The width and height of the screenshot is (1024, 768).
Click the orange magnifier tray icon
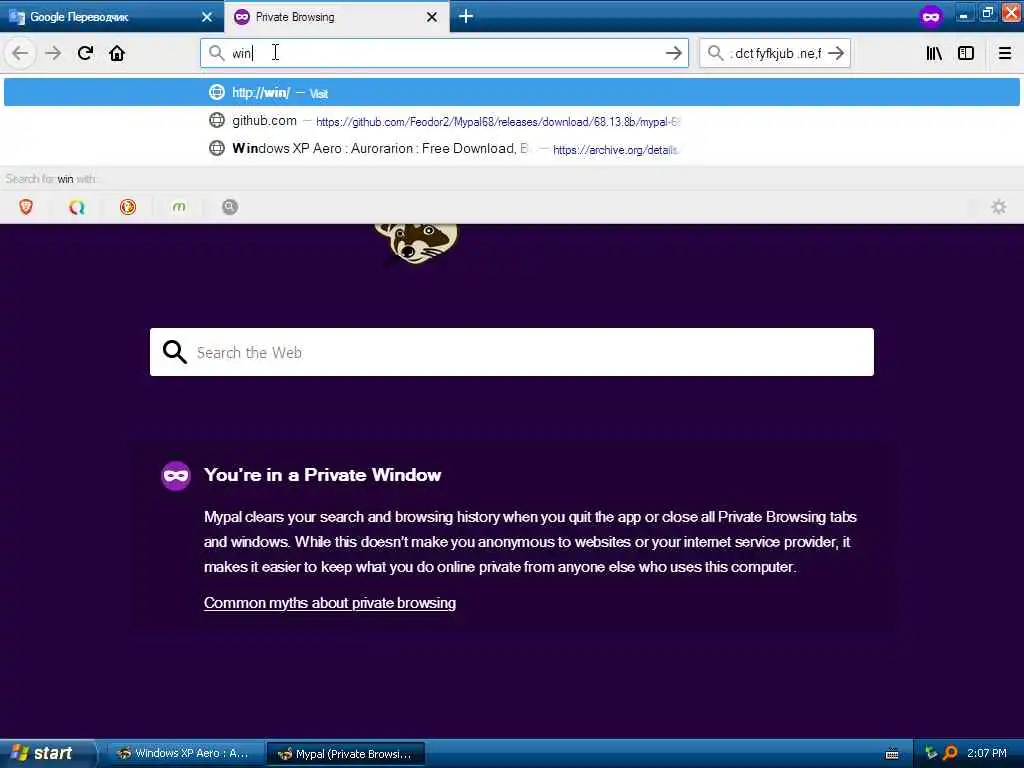click(950, 753)
